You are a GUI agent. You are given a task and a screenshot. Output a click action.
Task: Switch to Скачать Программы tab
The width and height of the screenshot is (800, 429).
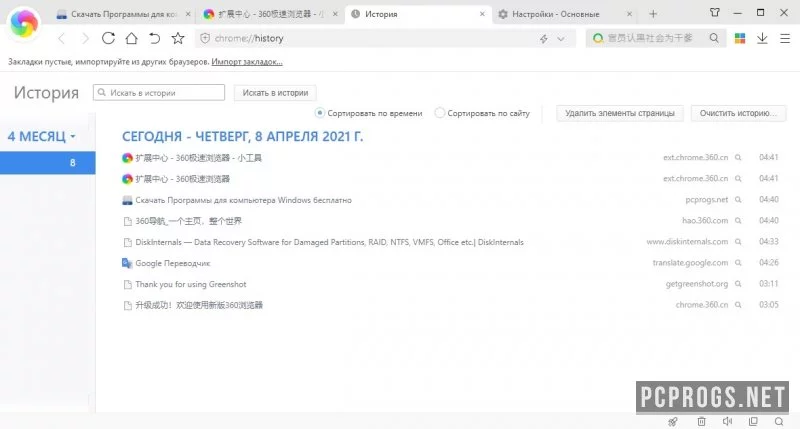click(122, 14)
